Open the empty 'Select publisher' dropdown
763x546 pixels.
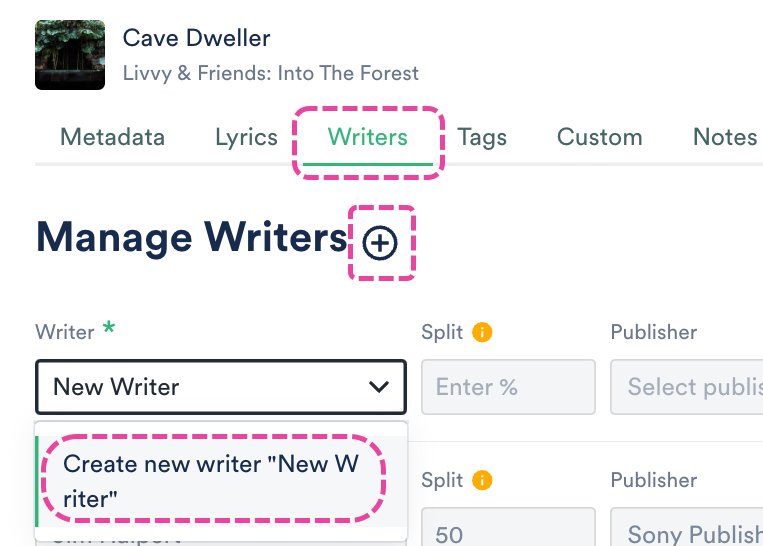click(690, 387)
